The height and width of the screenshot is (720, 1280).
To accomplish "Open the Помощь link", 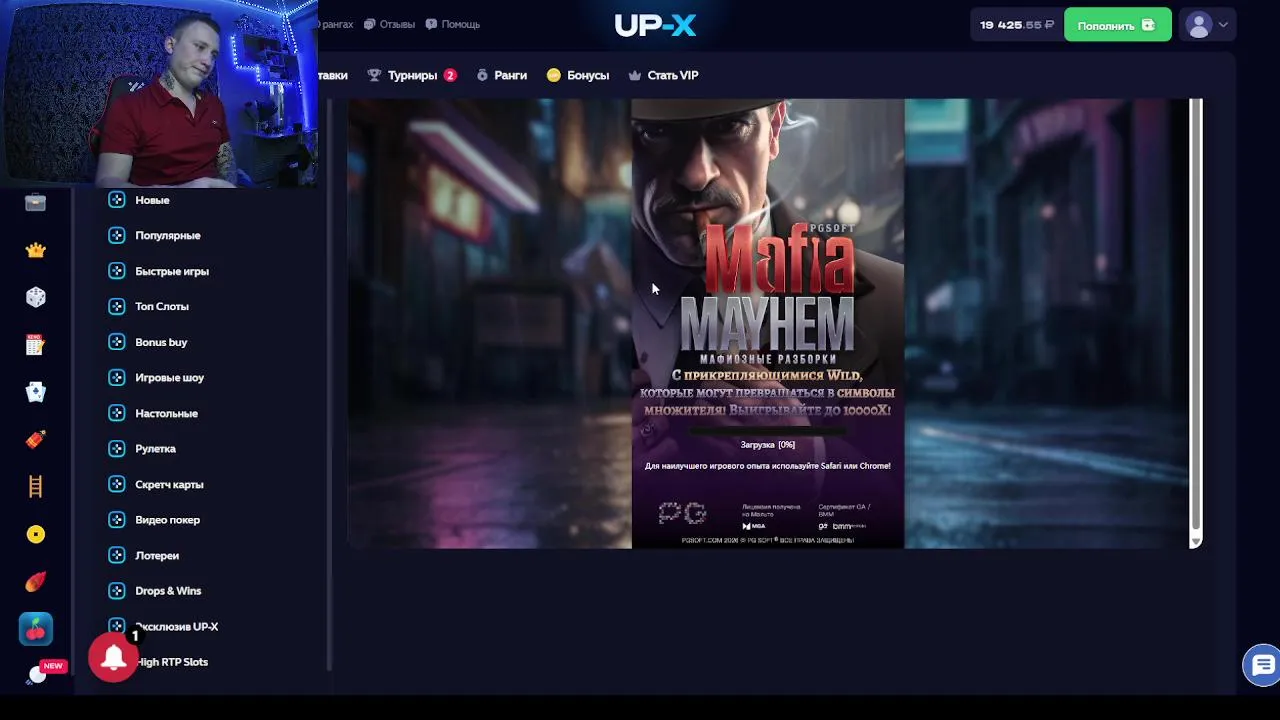I will coord(452,24).
